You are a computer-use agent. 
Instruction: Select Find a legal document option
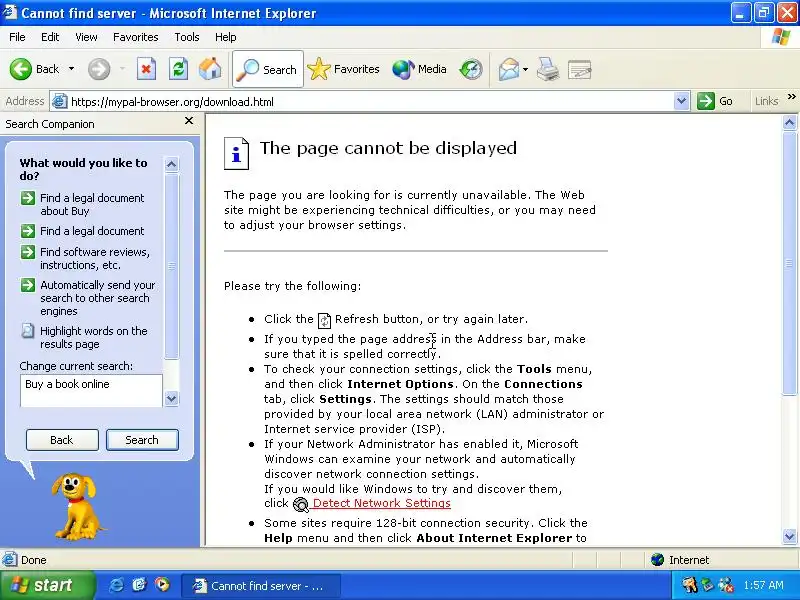92,231
